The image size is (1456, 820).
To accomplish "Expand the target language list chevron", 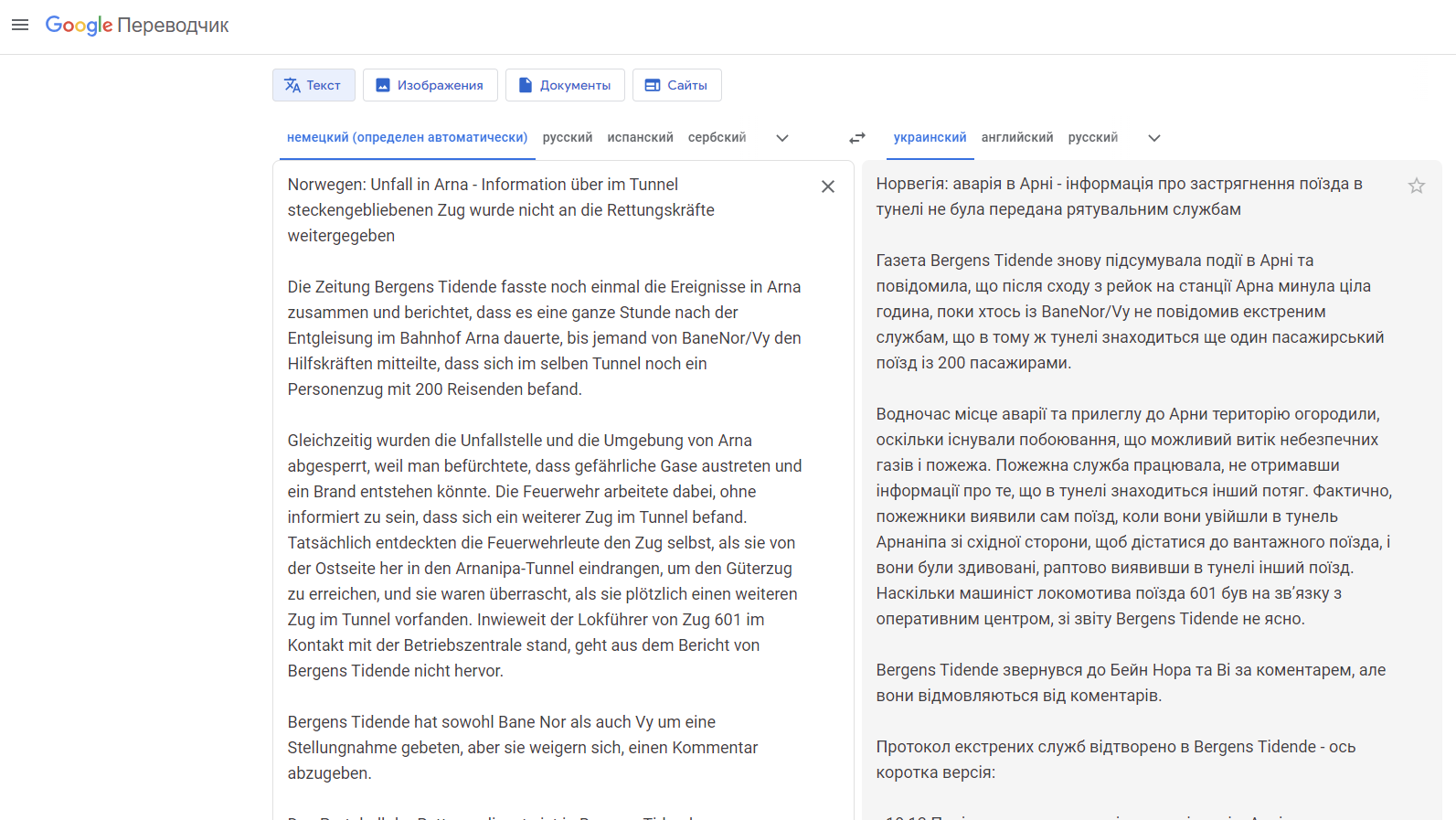I will 1154,138.
